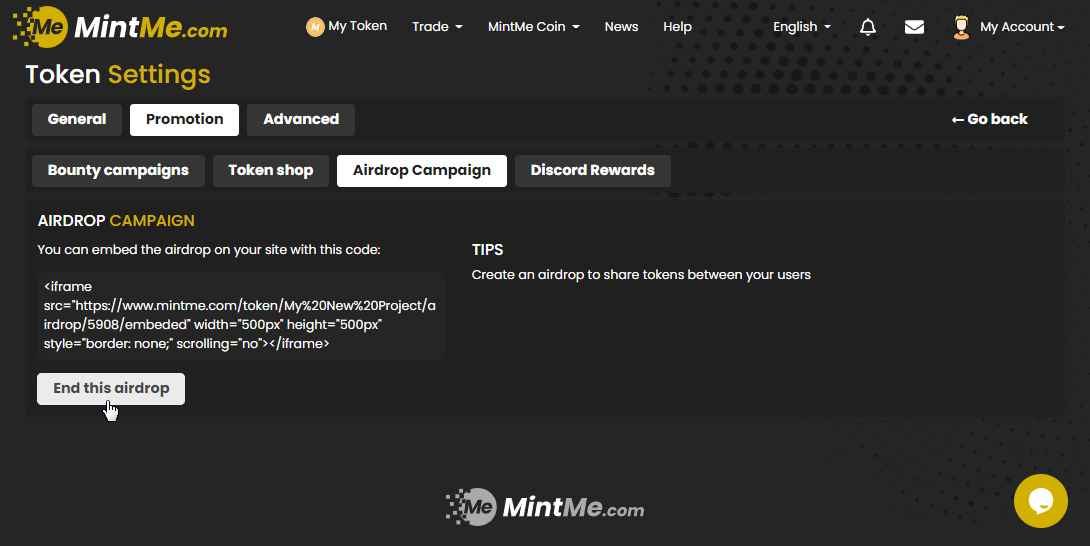This screenshot has height=546, width=1090.
Task: Click the My Token coin icon
Action: [x=315, y=27]
